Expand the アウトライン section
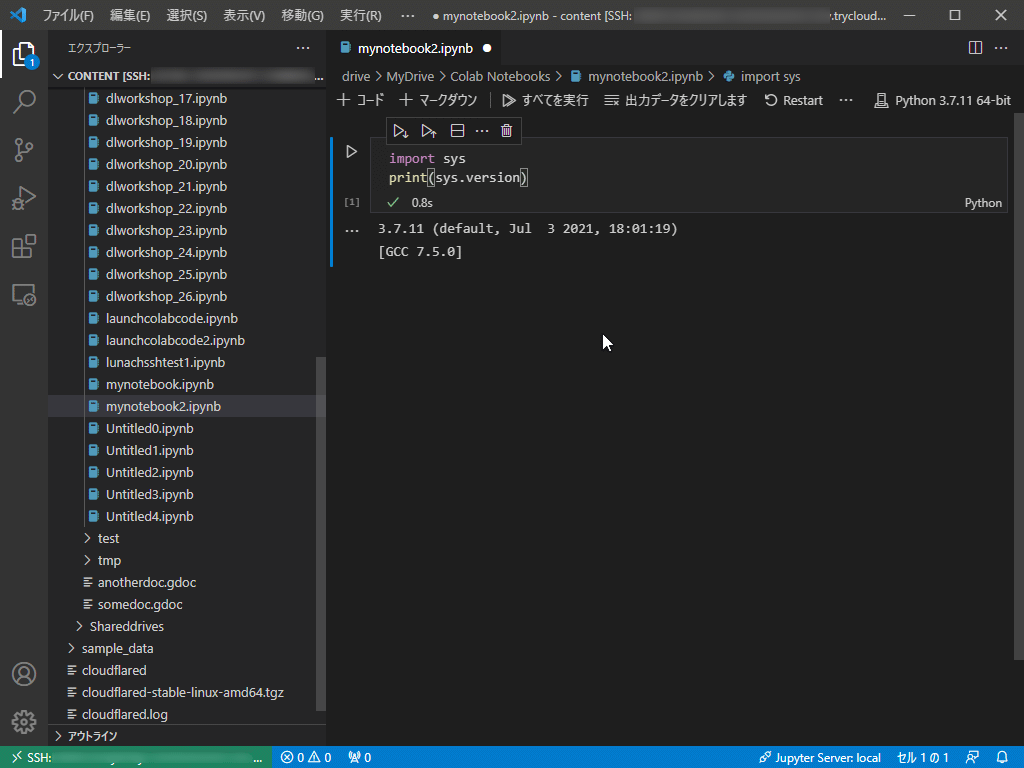Screen dimensions: 1024x768 91,736
